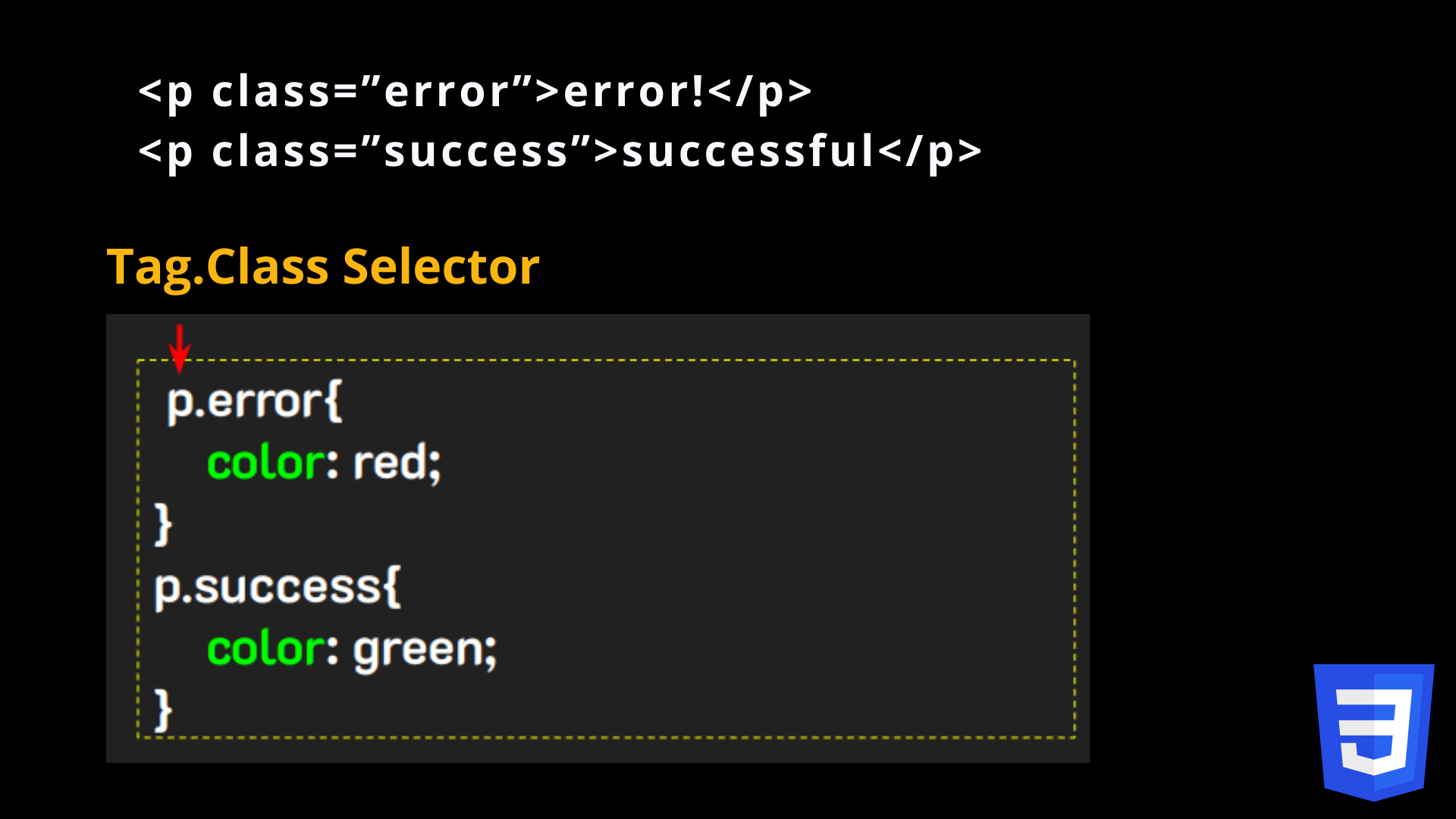Click the color property in p.success rule
This screenshot has height=819, width=1456.
tap(266, 649)
